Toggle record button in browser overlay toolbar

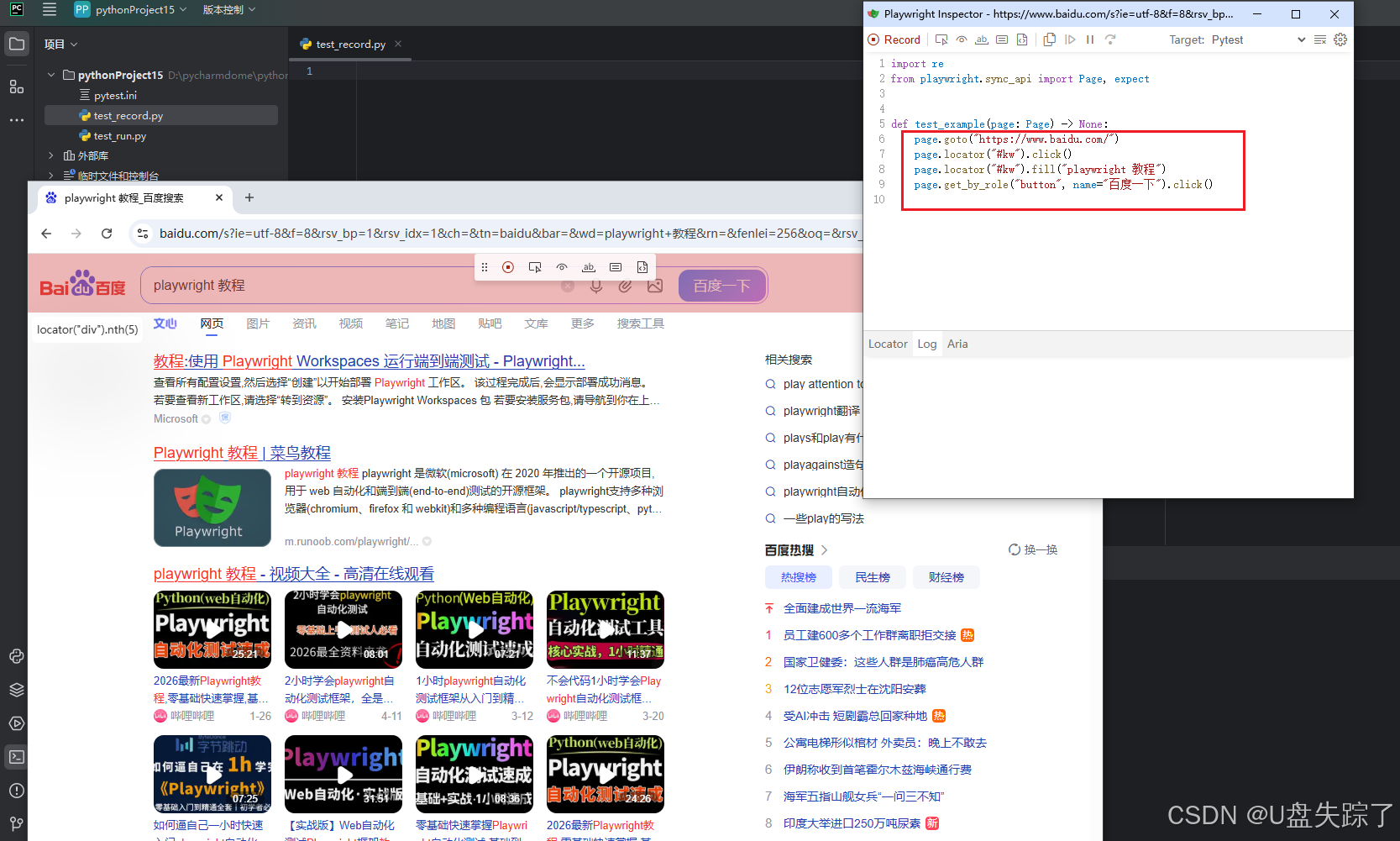[508, 267]
